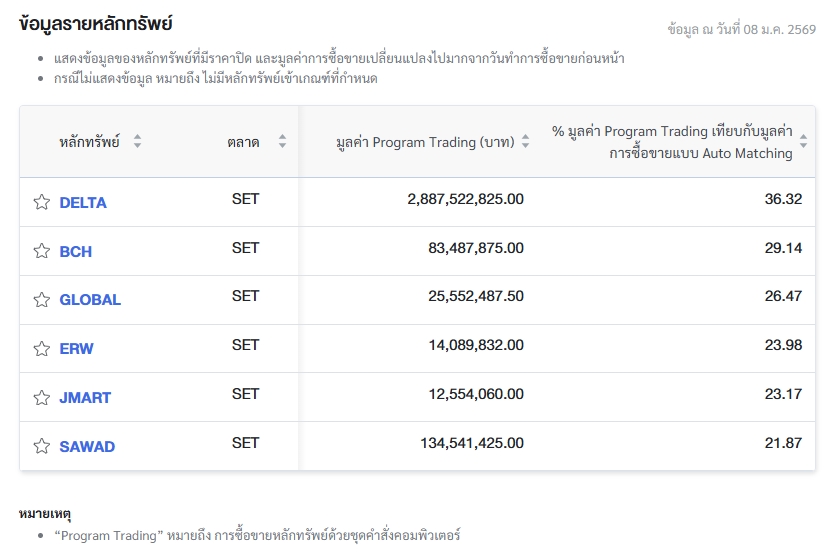Toggle the SAWAD favorite star

click(x=41, y=446)
